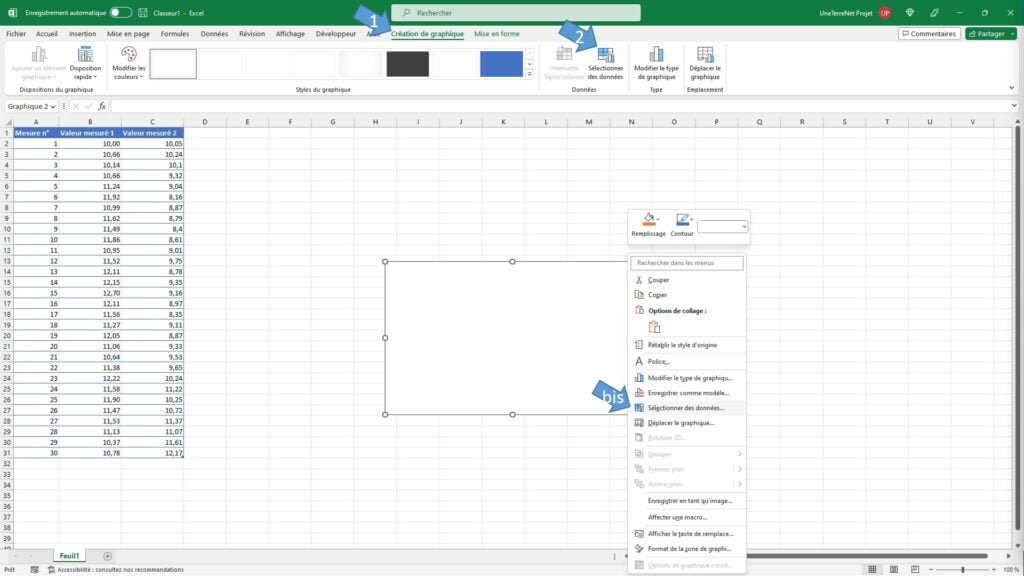Click the Excel logo in the title bar
This screenshot has width=1024, height=576.
click(12, 12)
